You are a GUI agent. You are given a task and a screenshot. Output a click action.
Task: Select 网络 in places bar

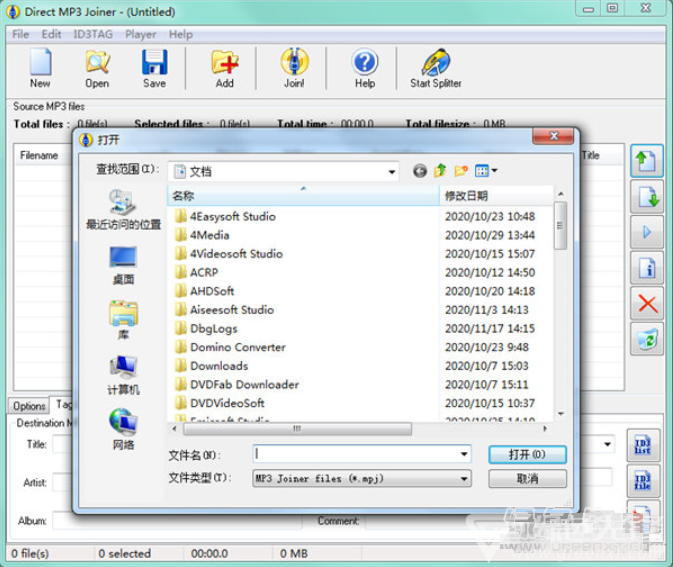pyautogui.click(x=124, y=429)
